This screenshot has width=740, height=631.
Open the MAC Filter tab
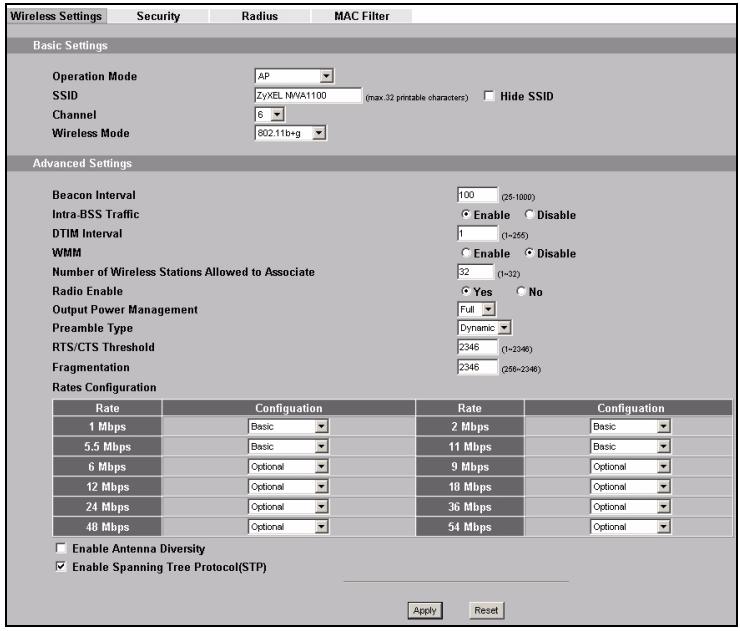coord(362,16)
